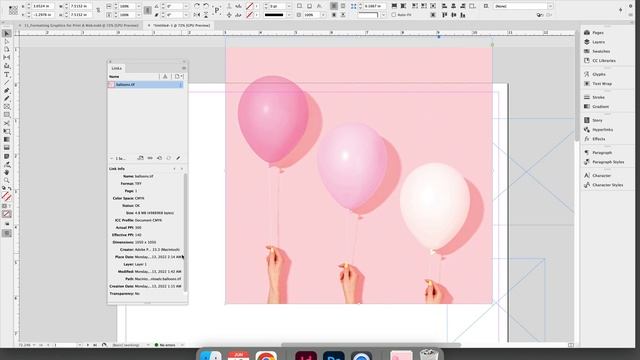The image size is (640, 360).
Task: Open the scale X percentage dropdown
Action: (139, 6)
